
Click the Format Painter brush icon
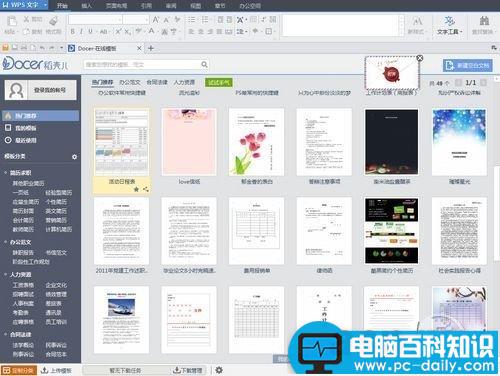(x=53, y=21)
